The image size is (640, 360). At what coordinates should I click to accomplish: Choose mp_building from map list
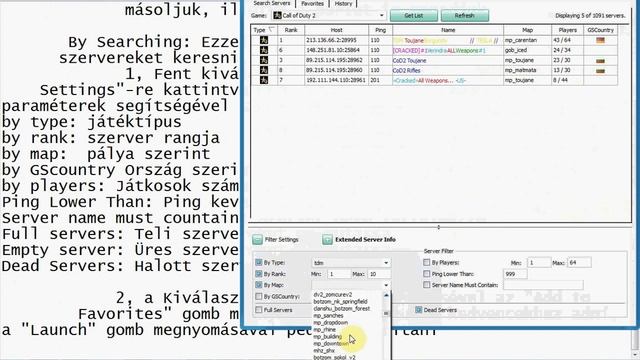pyautogui.click(x=327, y=336)
